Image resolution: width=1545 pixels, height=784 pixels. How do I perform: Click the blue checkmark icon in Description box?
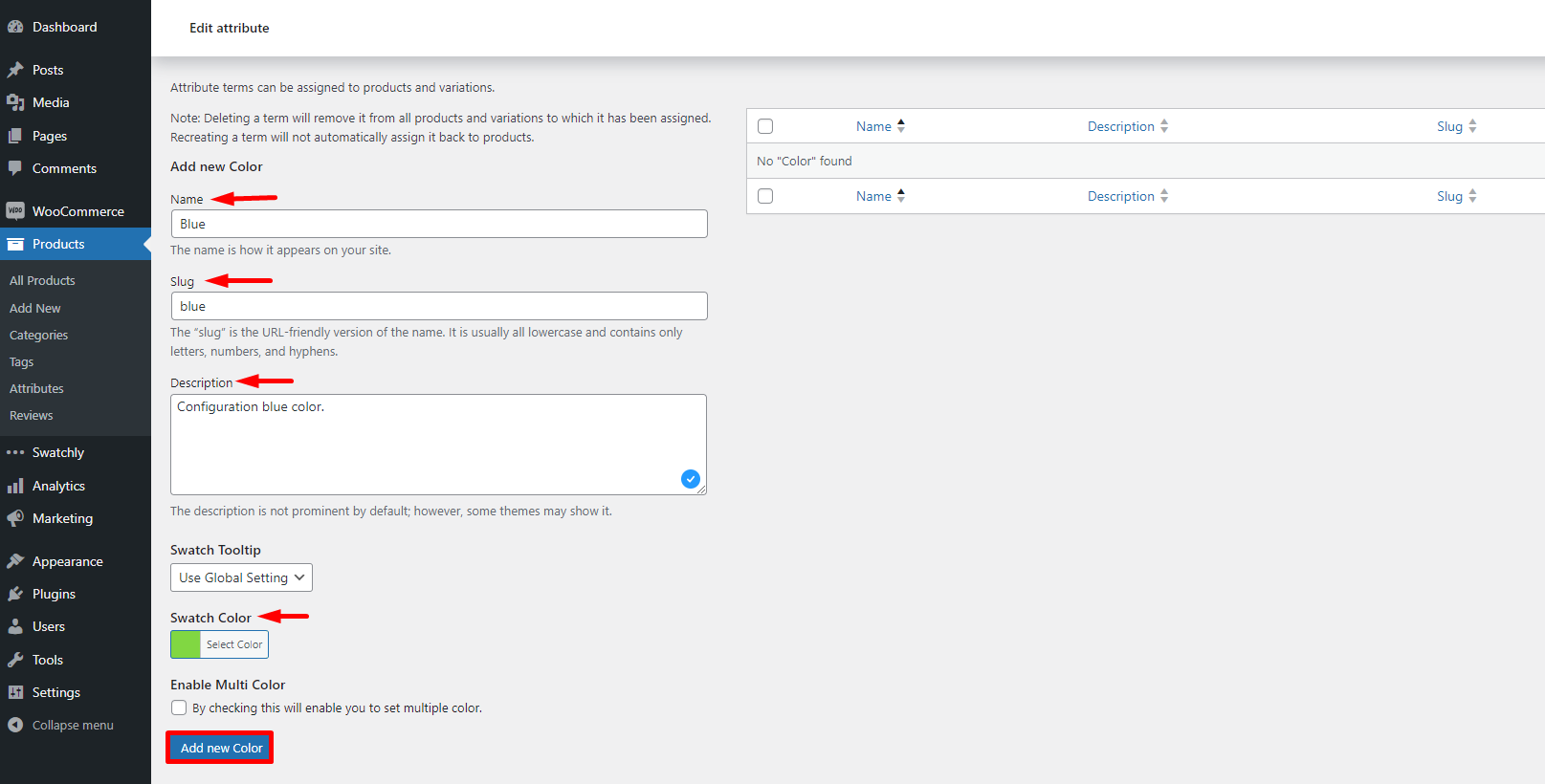coord(690,479)
